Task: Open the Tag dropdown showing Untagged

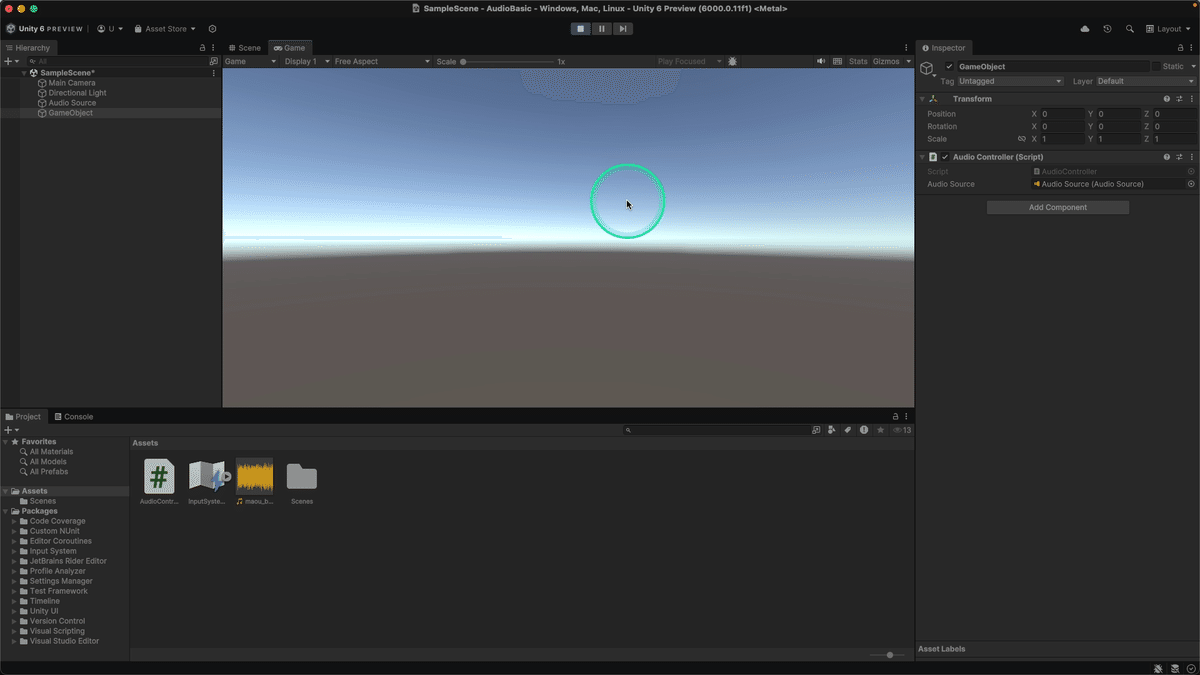Action: [x=1008, y=81]
